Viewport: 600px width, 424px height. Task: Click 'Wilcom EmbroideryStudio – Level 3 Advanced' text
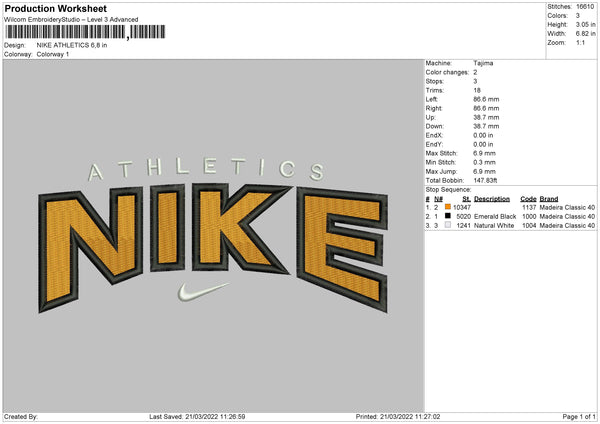click(x=71, y=20)
